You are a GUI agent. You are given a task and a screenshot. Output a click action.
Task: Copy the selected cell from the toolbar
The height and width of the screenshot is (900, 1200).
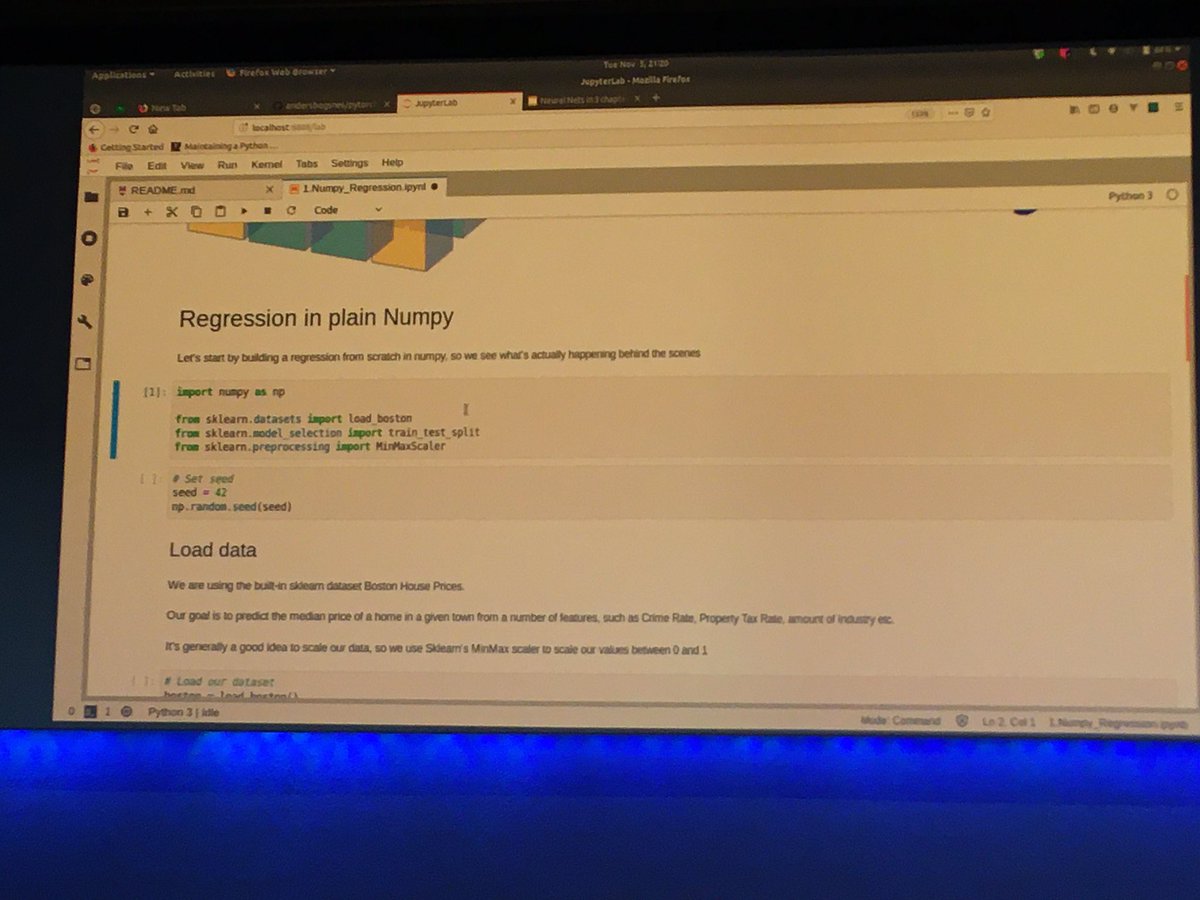click(x=195, y=212)
